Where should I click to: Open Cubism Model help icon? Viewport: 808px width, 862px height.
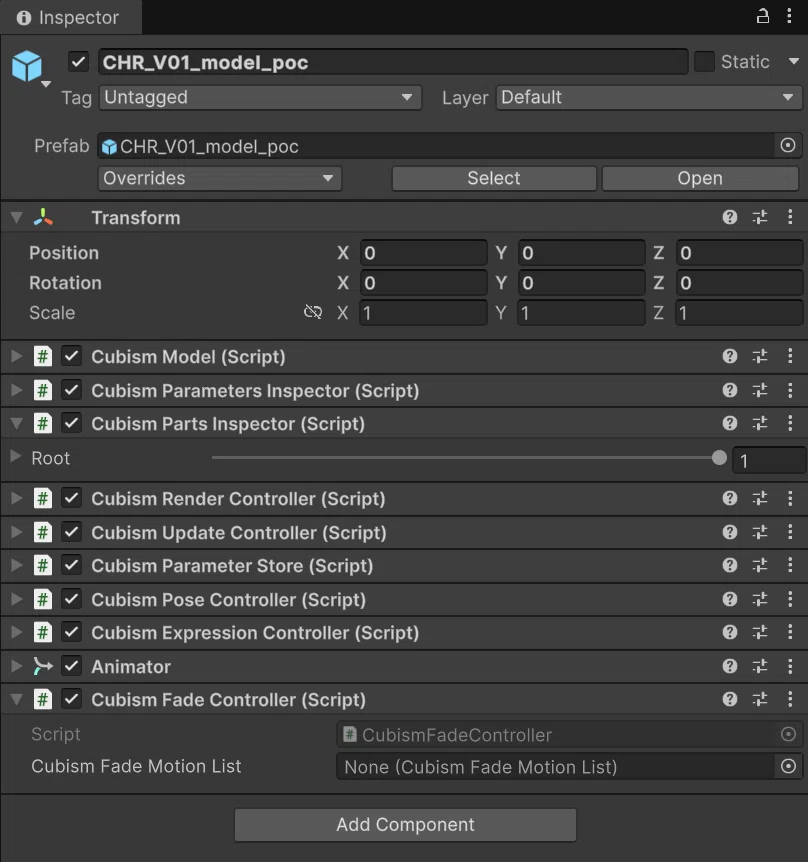729,356
